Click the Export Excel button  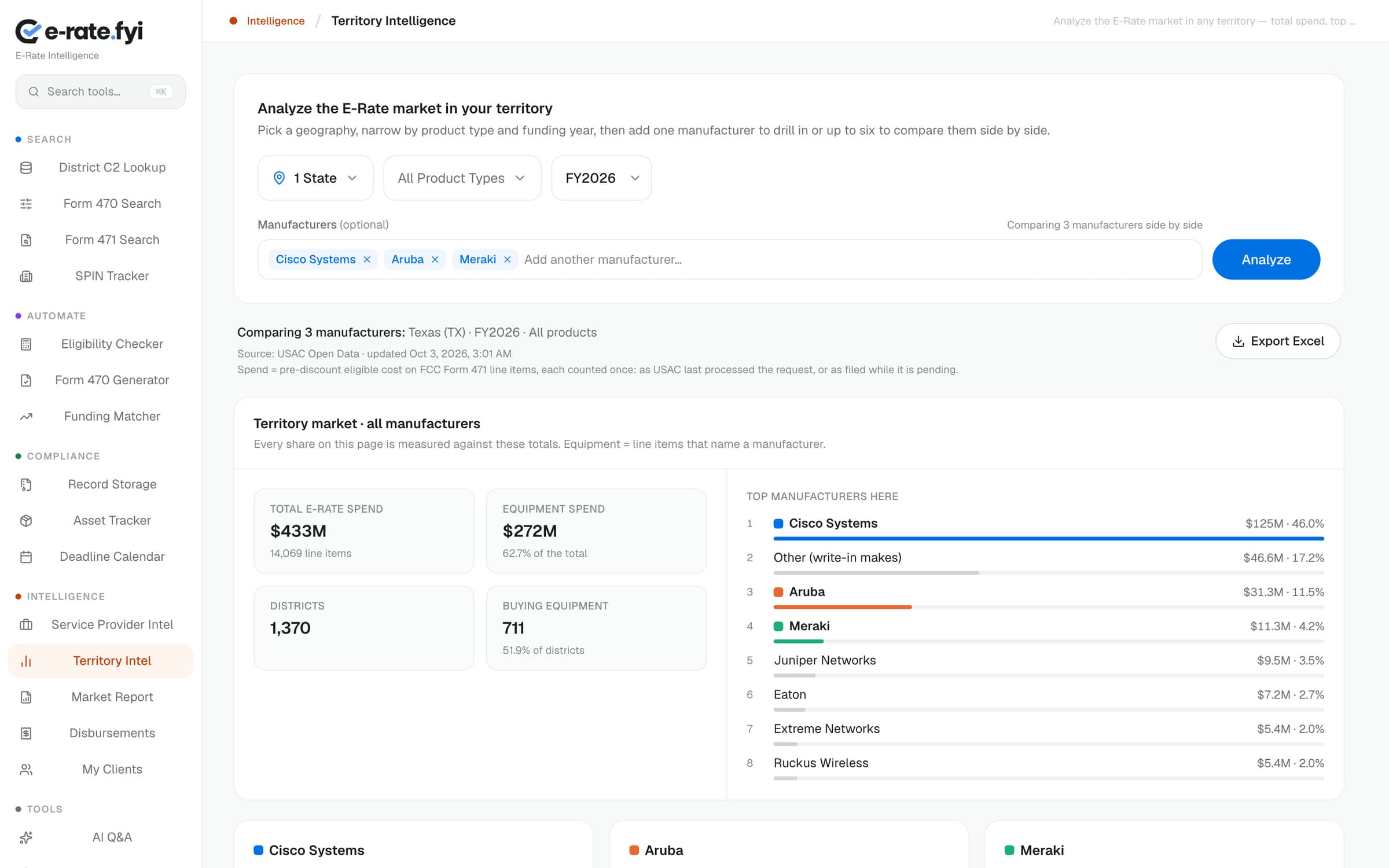click(x=1278, y=341)
